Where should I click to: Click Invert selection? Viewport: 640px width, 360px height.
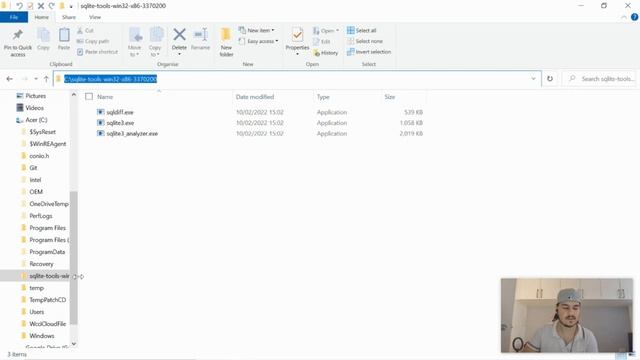(x=369, y=52)
